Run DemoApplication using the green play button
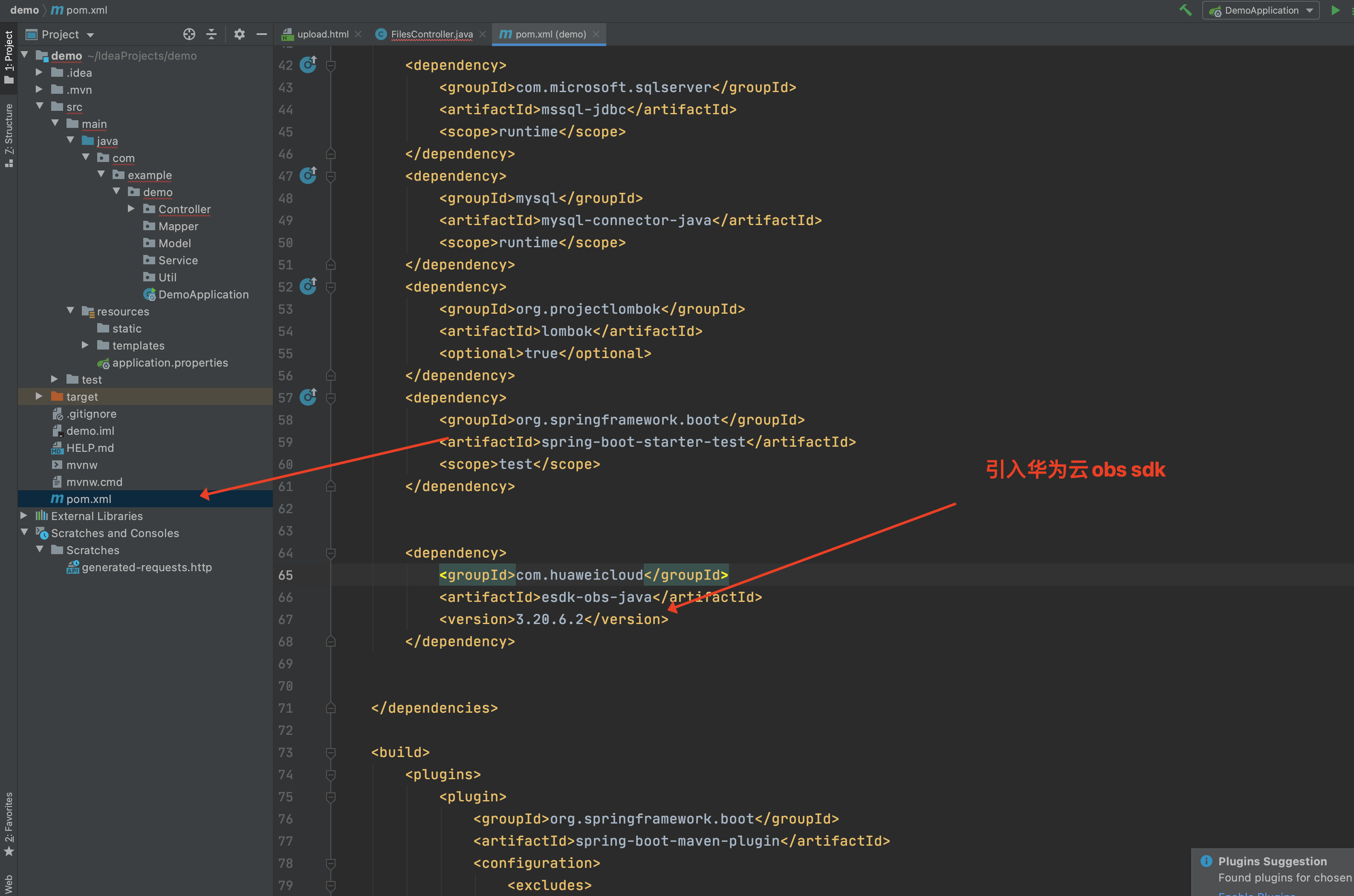This screenshot has height=896, width=1354. pos(1336,10)
